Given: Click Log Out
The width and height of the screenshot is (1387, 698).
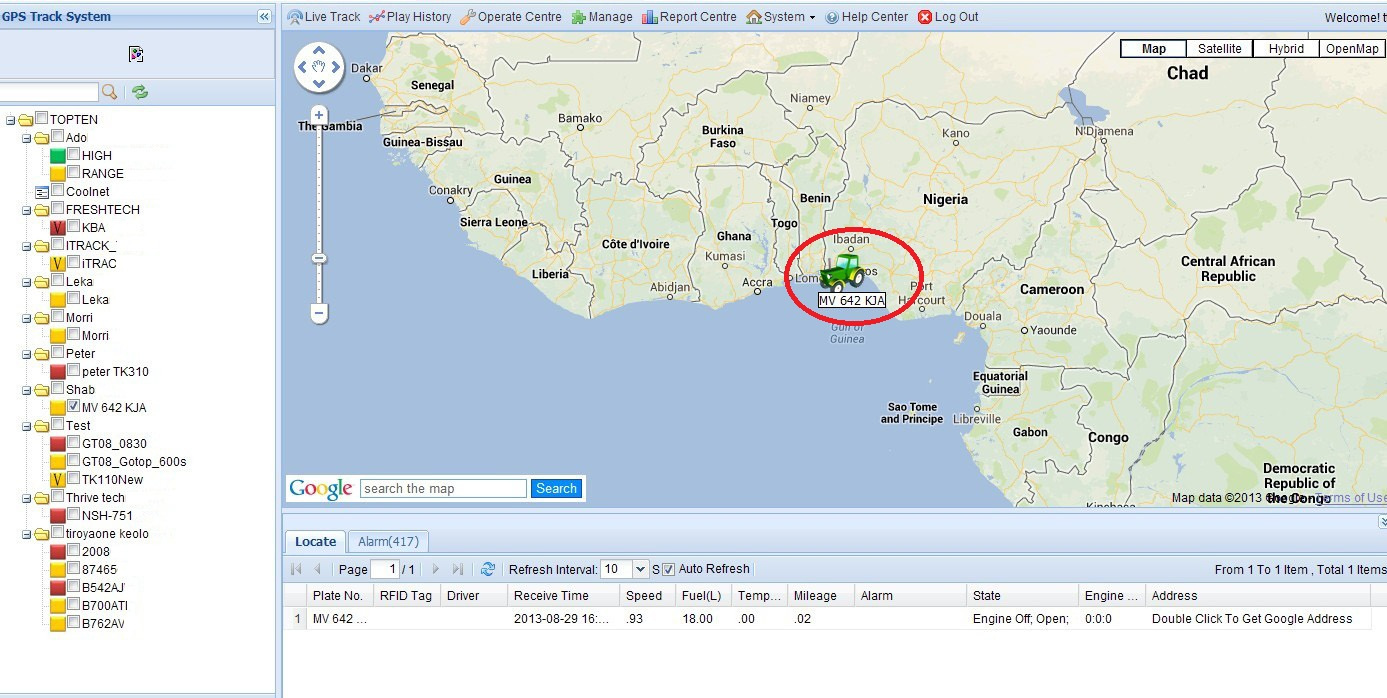Looking at the screenshot, I should [948, 17].
